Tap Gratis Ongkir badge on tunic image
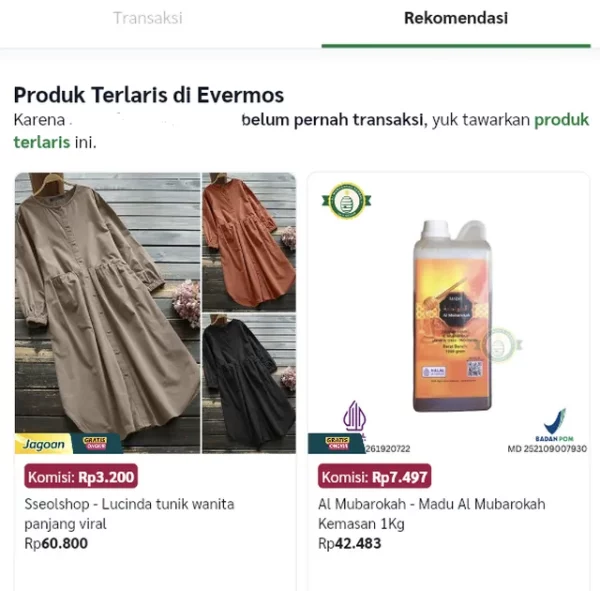The image size is (600, 591). pyautogui.click(x=95, y=443)
